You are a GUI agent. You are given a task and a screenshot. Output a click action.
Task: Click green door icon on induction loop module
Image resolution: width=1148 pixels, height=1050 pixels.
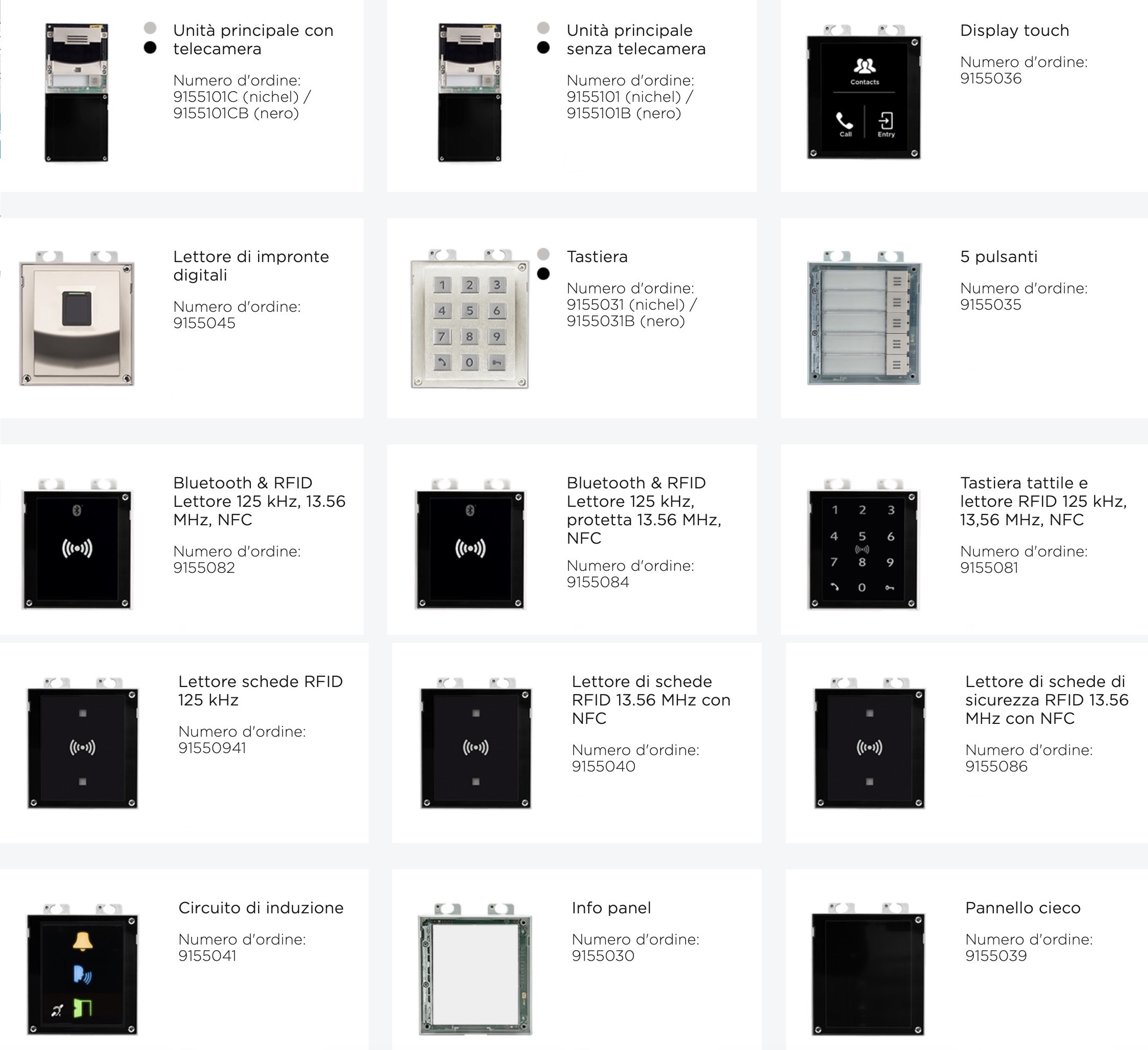(x=82, y=1009)
